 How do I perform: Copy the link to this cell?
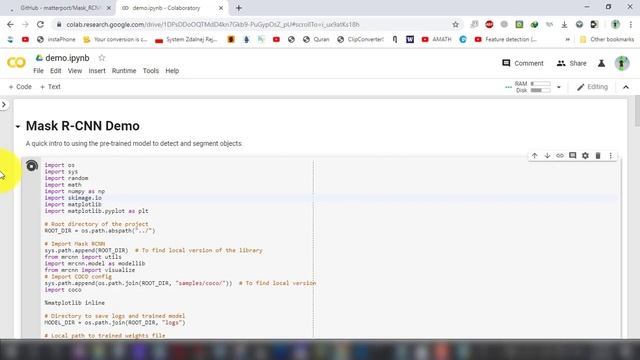(560, 156)
